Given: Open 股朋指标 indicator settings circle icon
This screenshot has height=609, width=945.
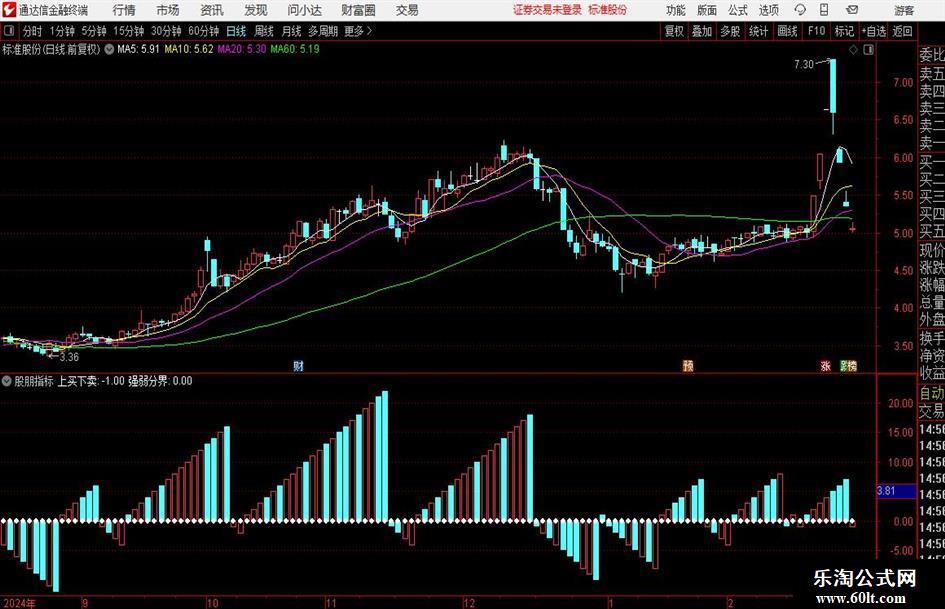Looking at the screenshot, I should (x=7, y=381).
